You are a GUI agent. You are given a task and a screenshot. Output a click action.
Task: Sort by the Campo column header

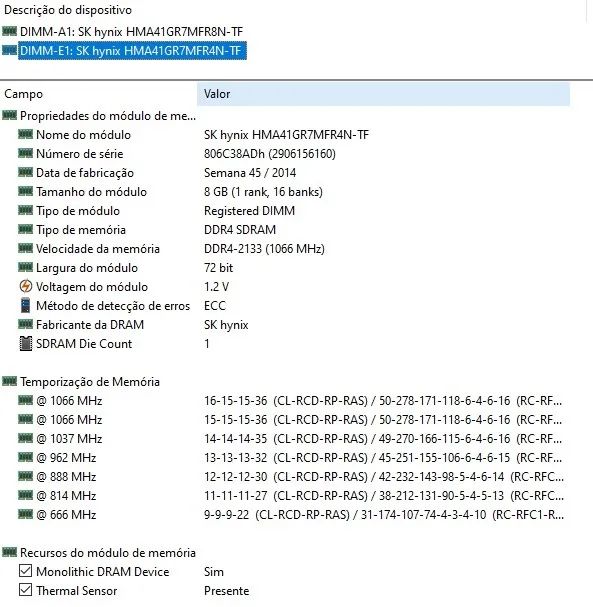point(23,94)
